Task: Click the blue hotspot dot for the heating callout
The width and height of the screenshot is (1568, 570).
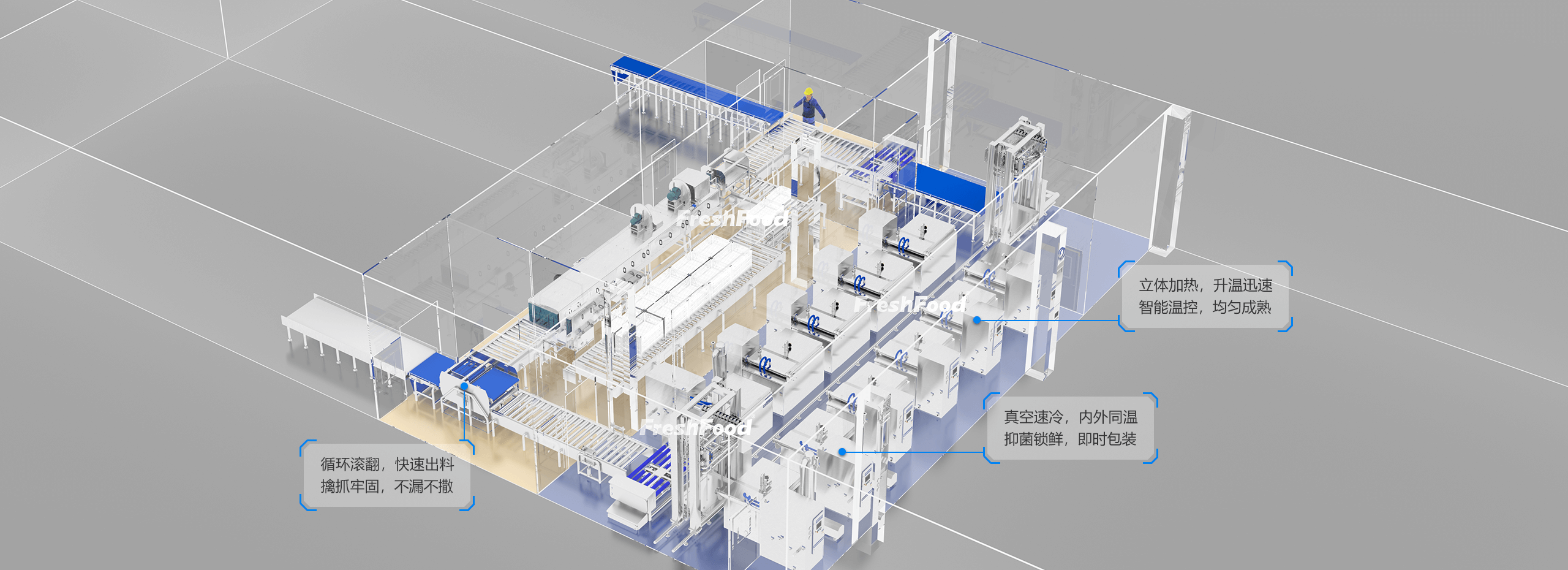Action: pos(977,320)
